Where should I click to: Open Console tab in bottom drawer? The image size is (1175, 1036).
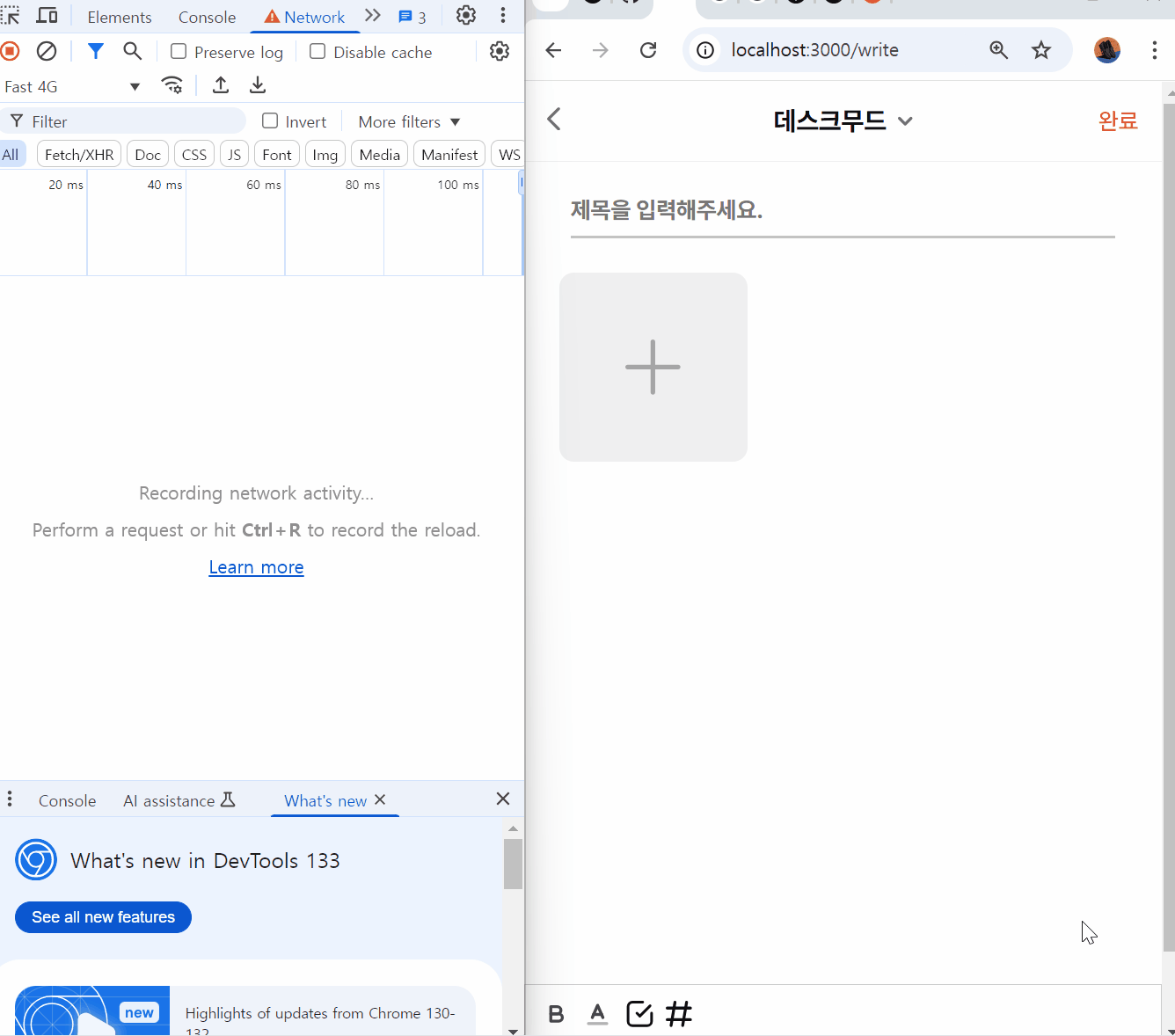click(x=68, y=800)
